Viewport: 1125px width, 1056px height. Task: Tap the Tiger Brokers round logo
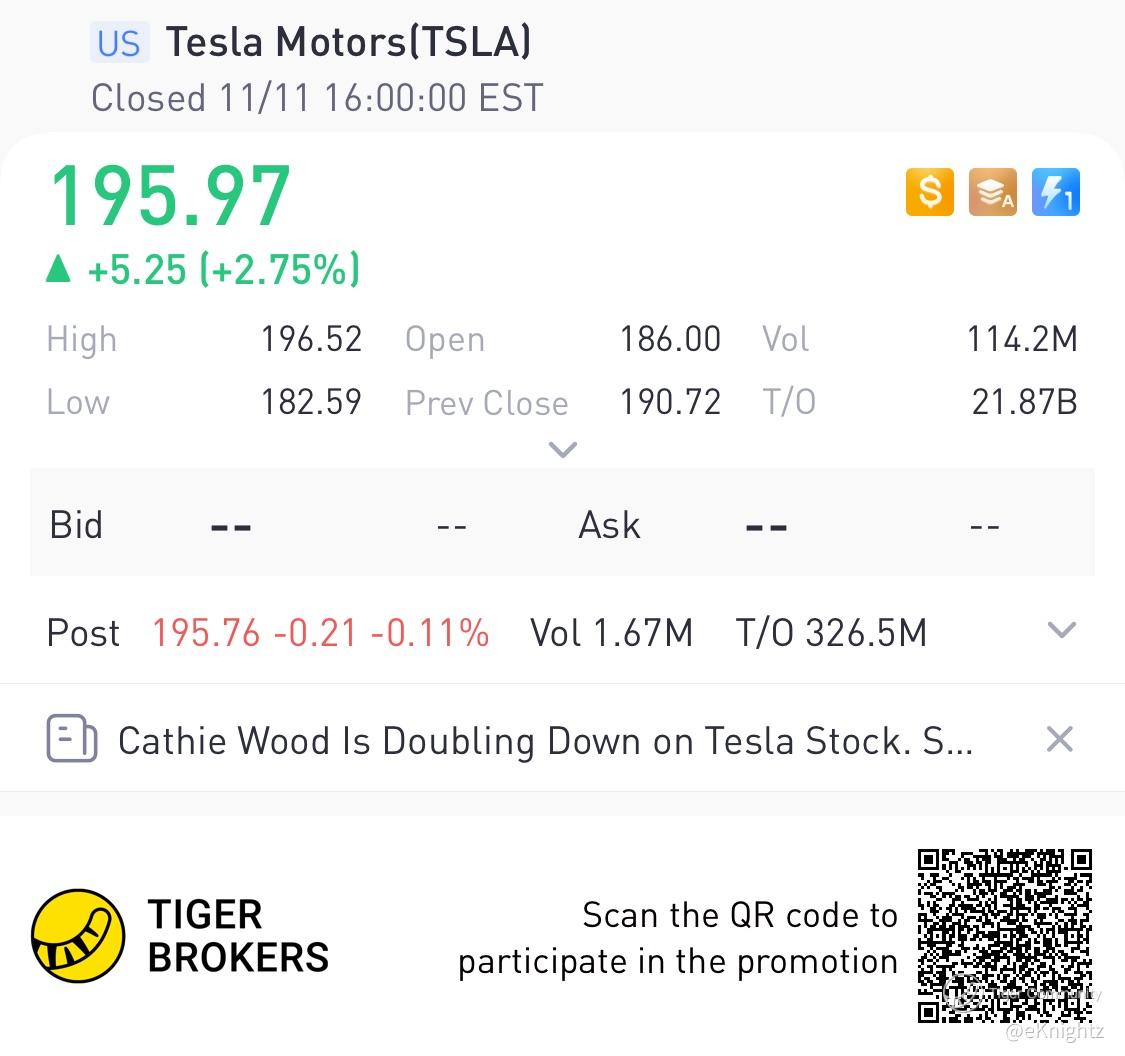pos(78,935)
